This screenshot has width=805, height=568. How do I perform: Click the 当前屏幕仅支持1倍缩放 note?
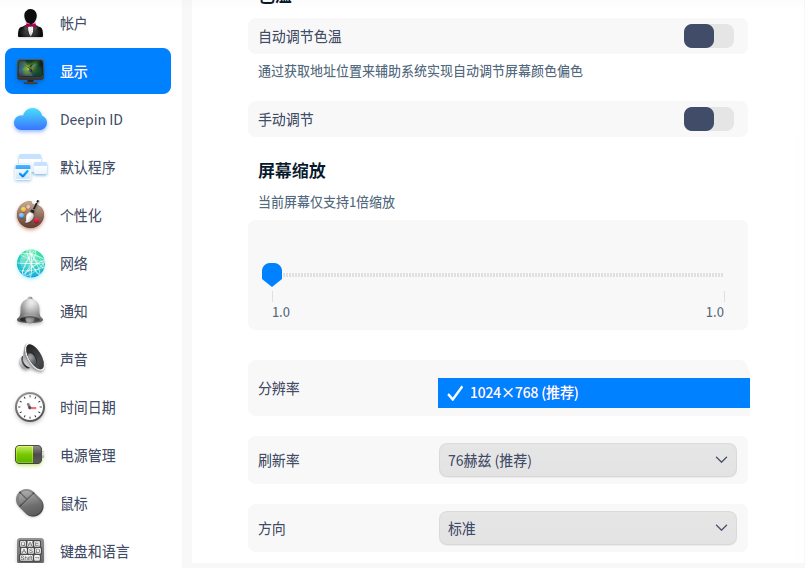[x=327, y=202]
